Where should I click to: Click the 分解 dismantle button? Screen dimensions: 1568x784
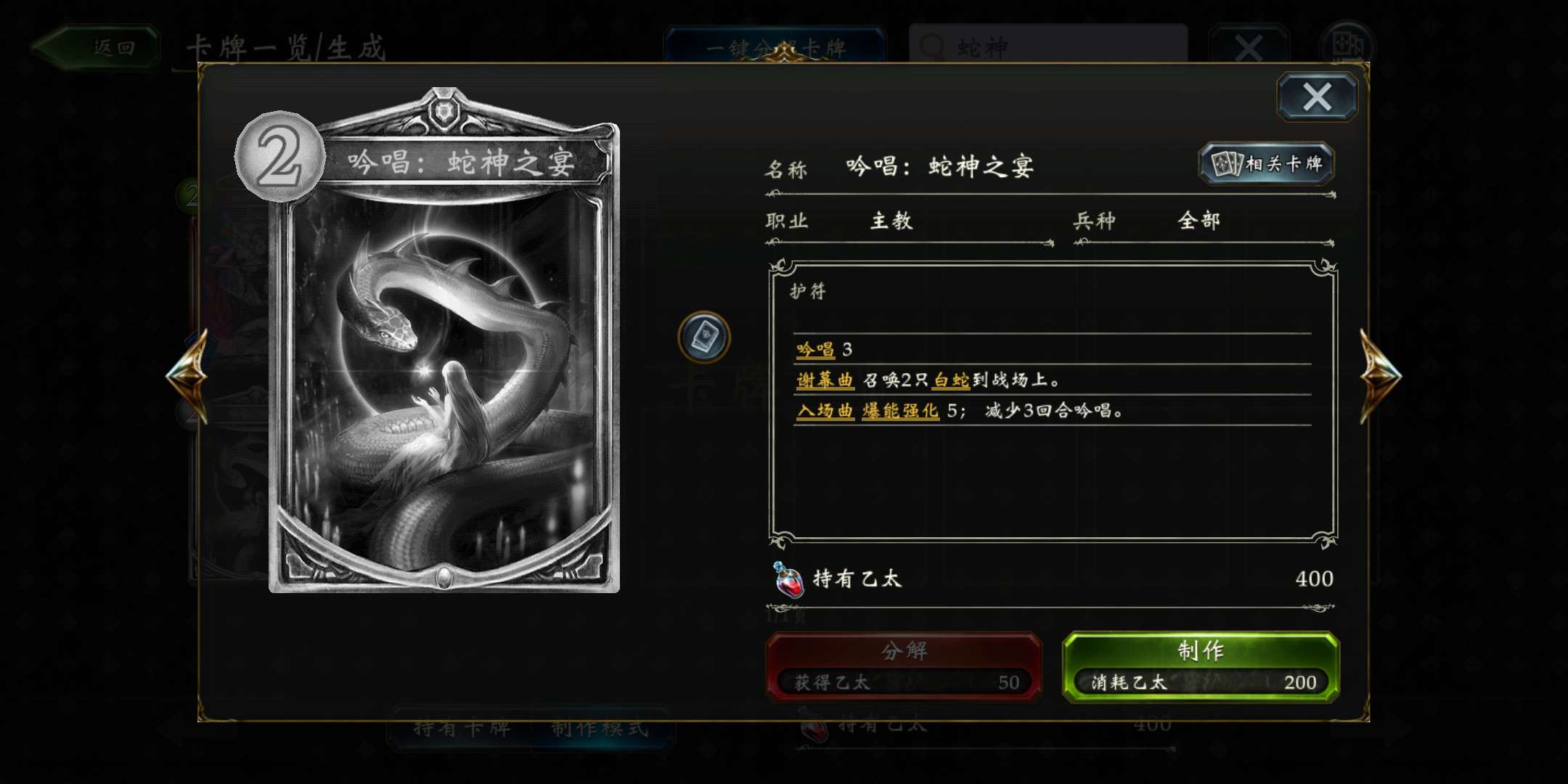pos(904,666)
